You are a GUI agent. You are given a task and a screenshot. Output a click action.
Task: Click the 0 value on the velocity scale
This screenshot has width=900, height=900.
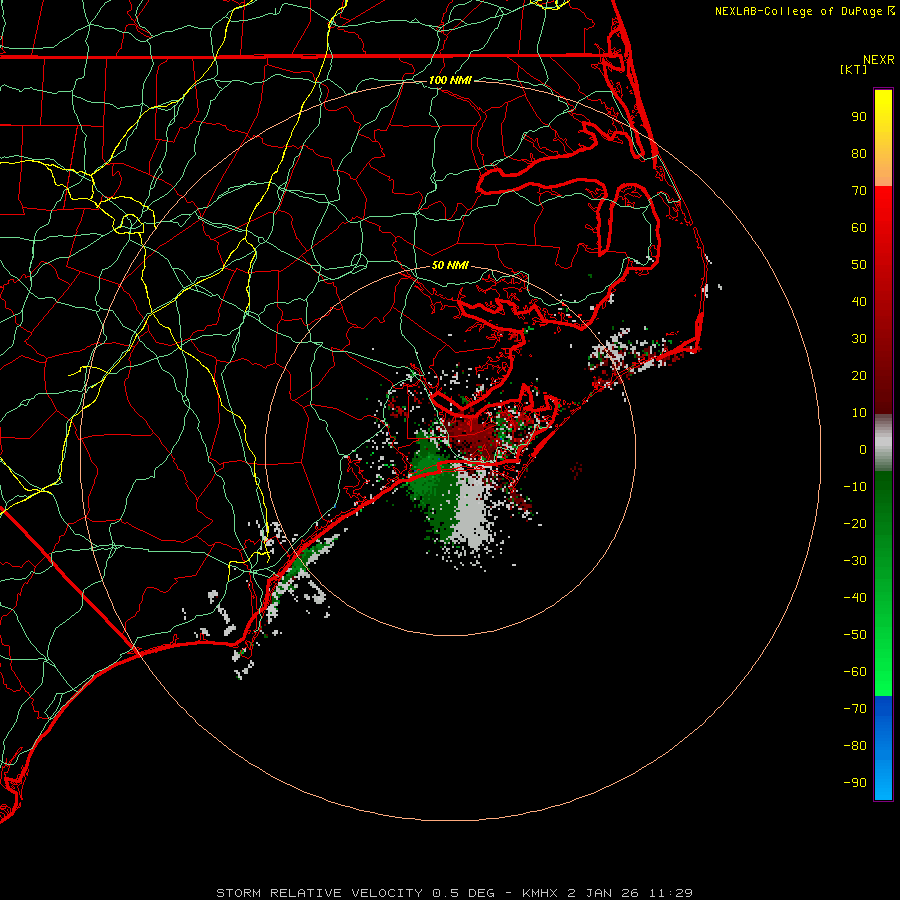click(863, 450)
